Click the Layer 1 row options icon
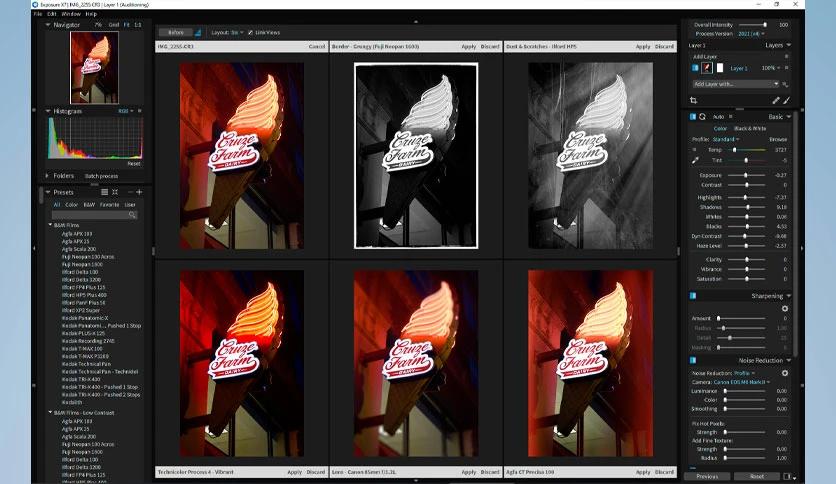 tap(786, 68)
